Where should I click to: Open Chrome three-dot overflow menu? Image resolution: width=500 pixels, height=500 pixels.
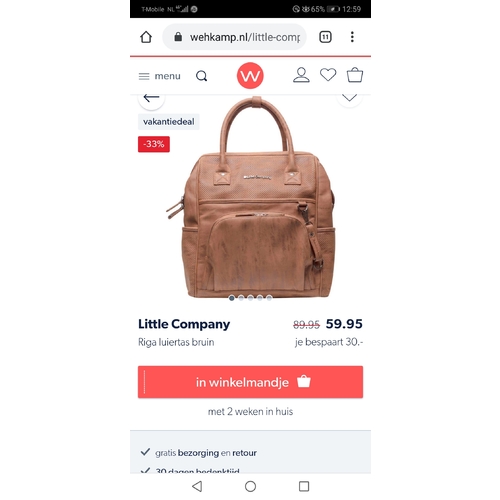tap(352, 37)
